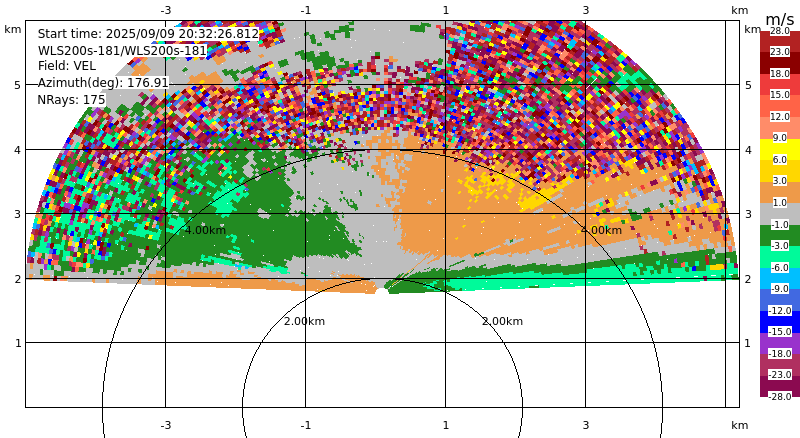The height and width of the screenshot is (438, 800).
Task: Click the -1 tick on the bottom axis
Action: pos(306,425)
